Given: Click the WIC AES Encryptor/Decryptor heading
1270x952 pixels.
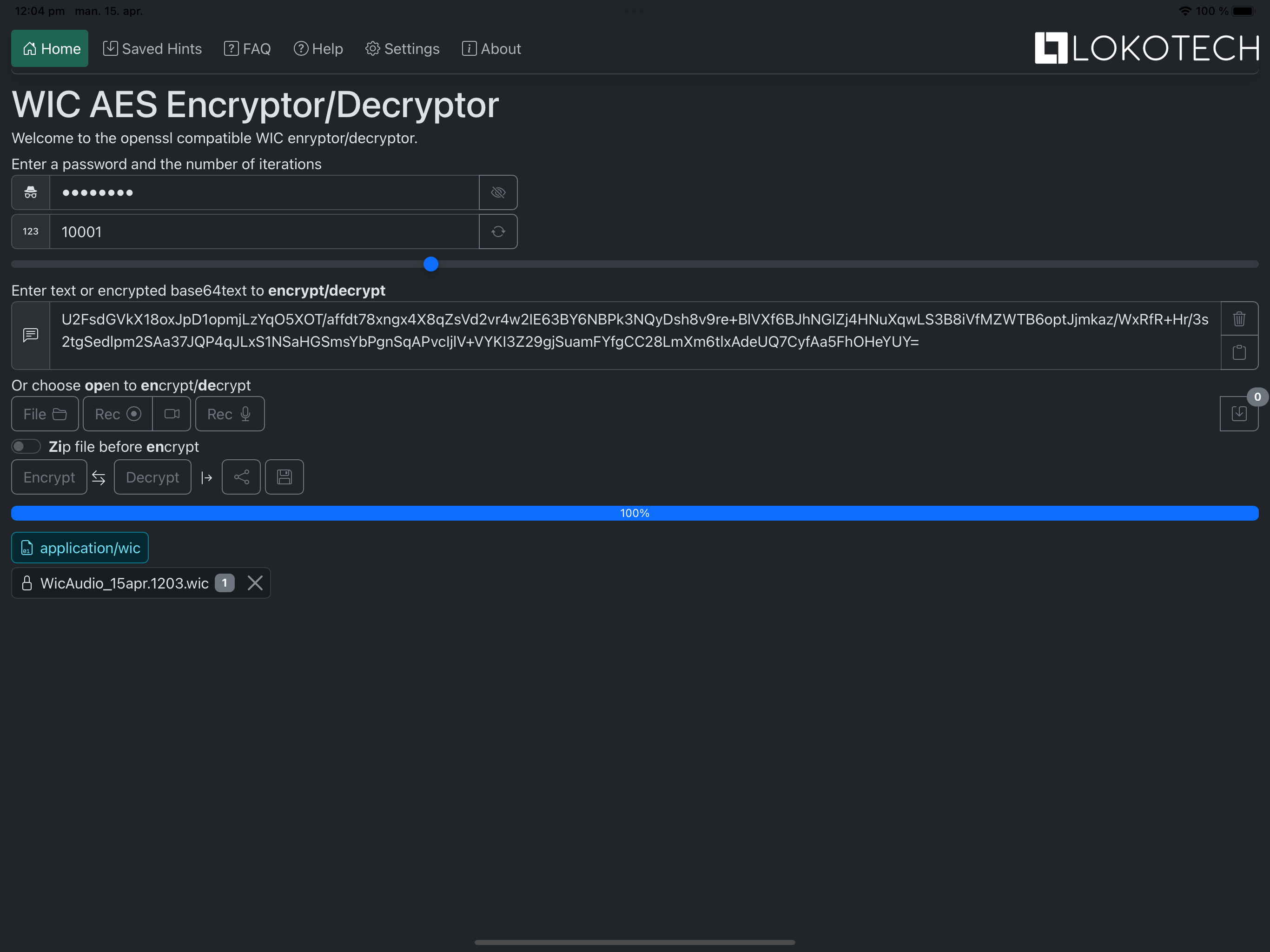Looking at the screenshot, I should point(256,105).
